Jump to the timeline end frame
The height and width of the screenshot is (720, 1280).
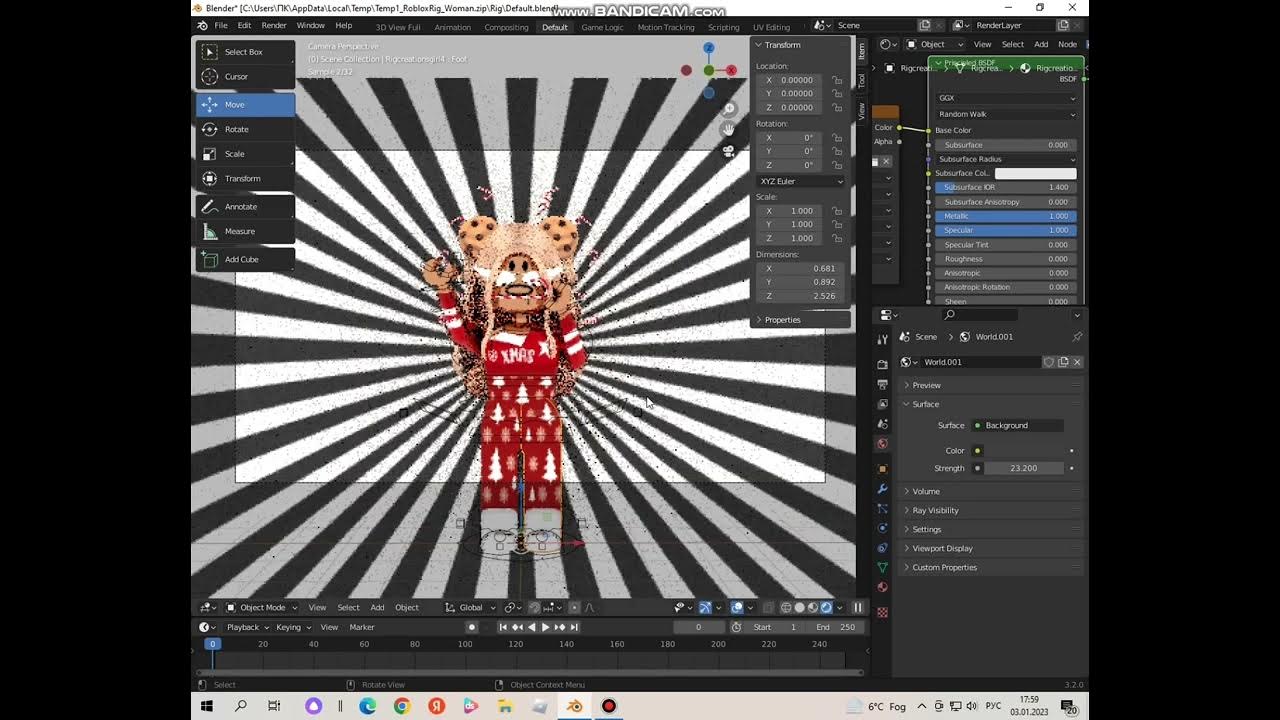pyautogui.click(x=574, y=627)
